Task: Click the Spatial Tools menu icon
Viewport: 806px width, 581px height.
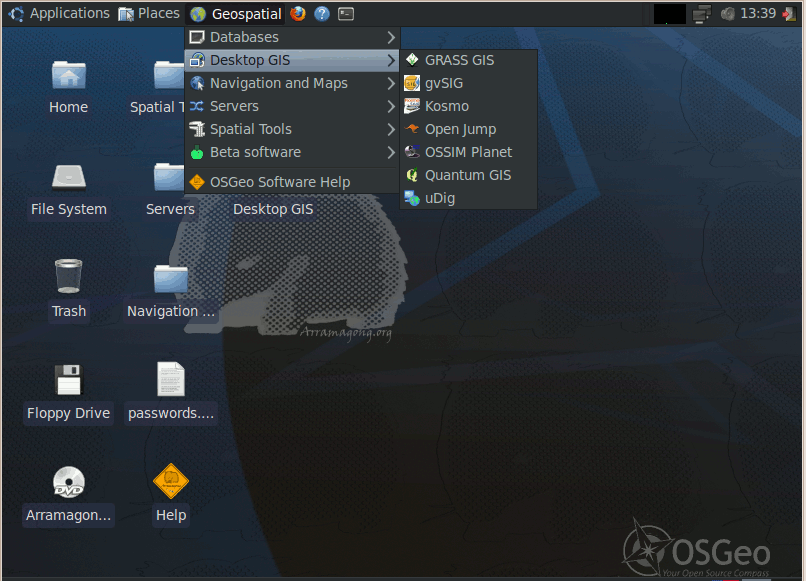Action: (x=197, y=129)
